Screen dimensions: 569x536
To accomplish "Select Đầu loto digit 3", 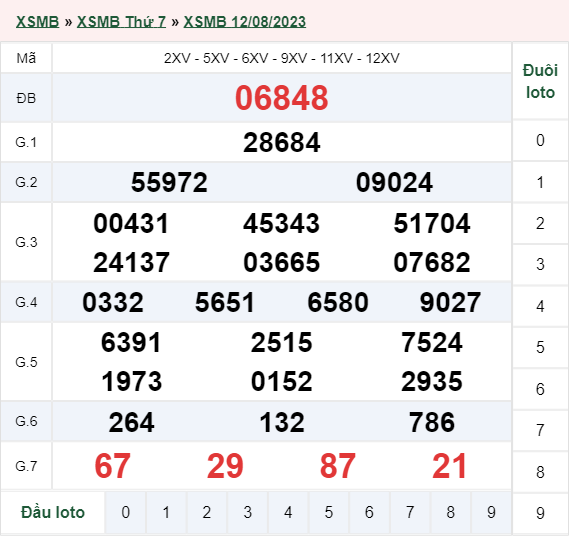I will pos(247,512).
